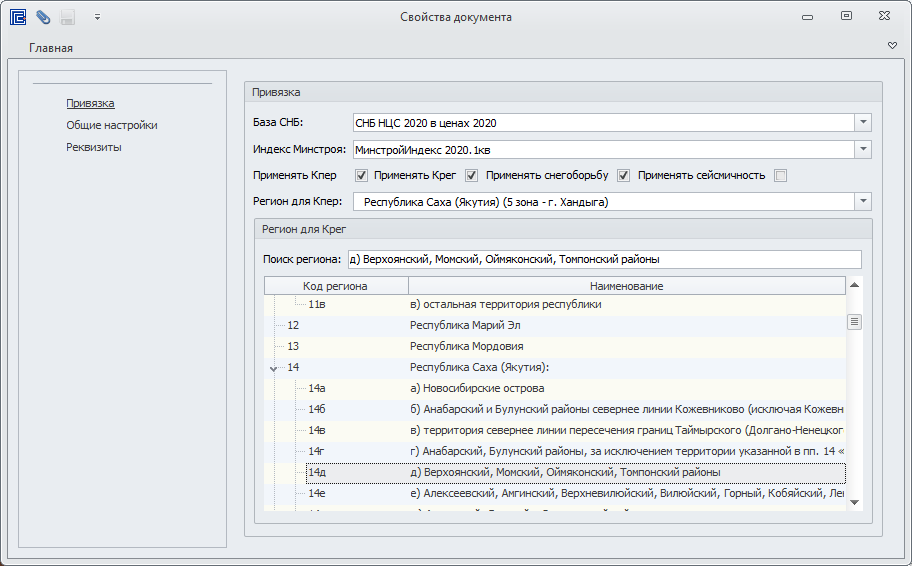Close the Свойства документа window
This screenshot has width=912, height=566.
tap(884, 16)
